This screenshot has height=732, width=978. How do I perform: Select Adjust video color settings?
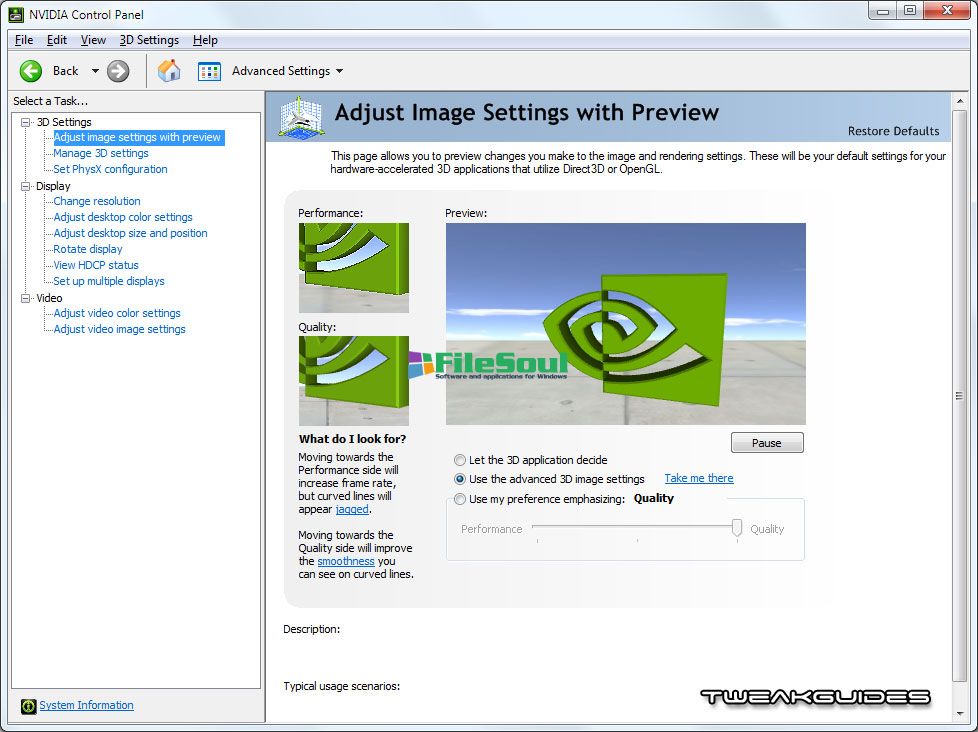[x=117, y=313]
